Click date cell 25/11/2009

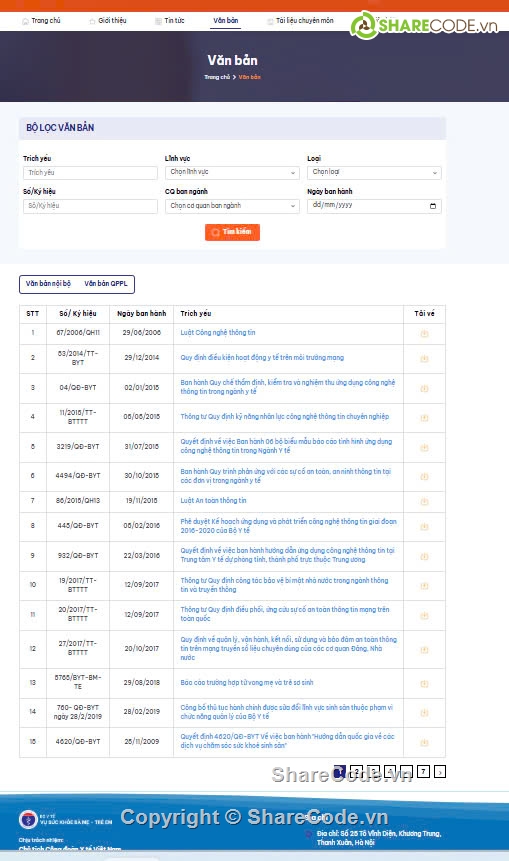tap(142, 741)
